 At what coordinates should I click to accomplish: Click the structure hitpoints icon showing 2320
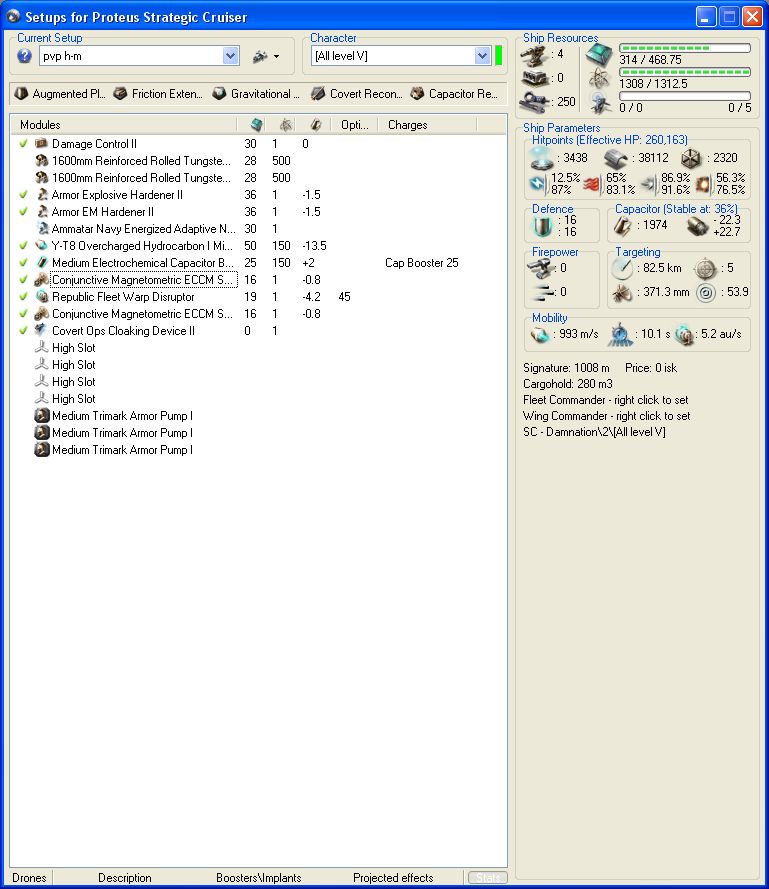pyautogui.click(x=691, y=159)
